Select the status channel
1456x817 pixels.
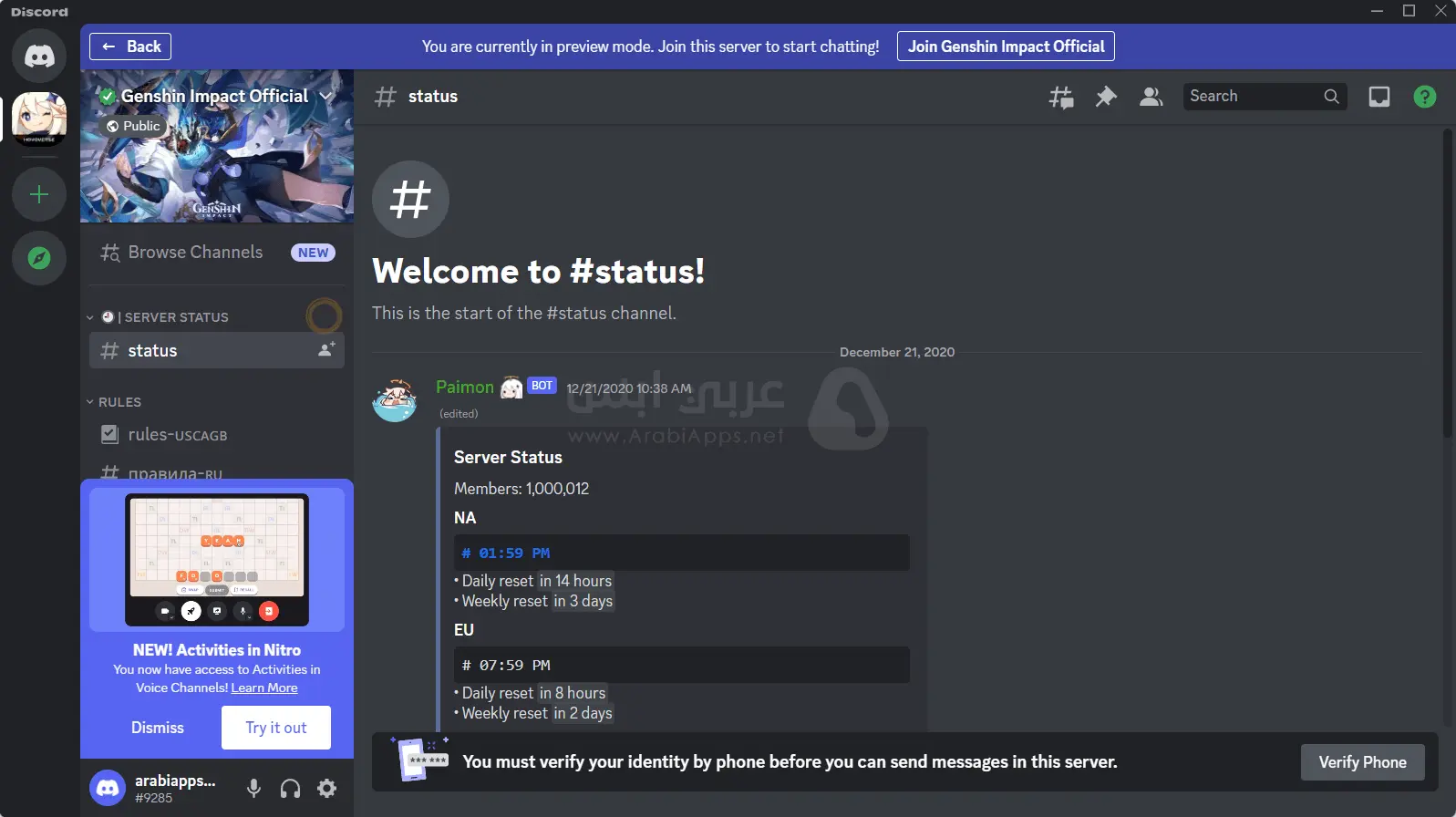pos(217,350)
